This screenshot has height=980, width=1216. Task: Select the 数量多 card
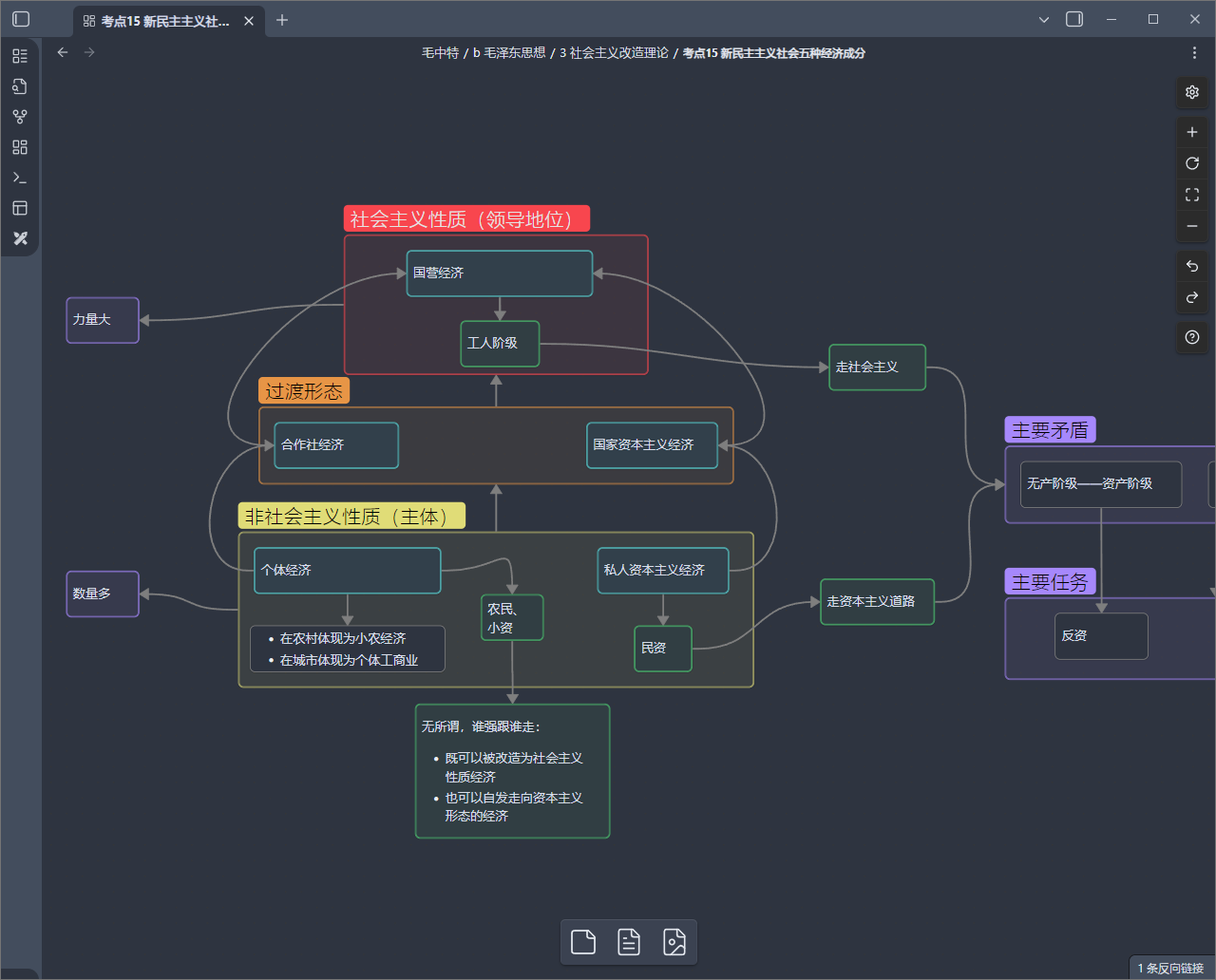click(x=103, y=594)
